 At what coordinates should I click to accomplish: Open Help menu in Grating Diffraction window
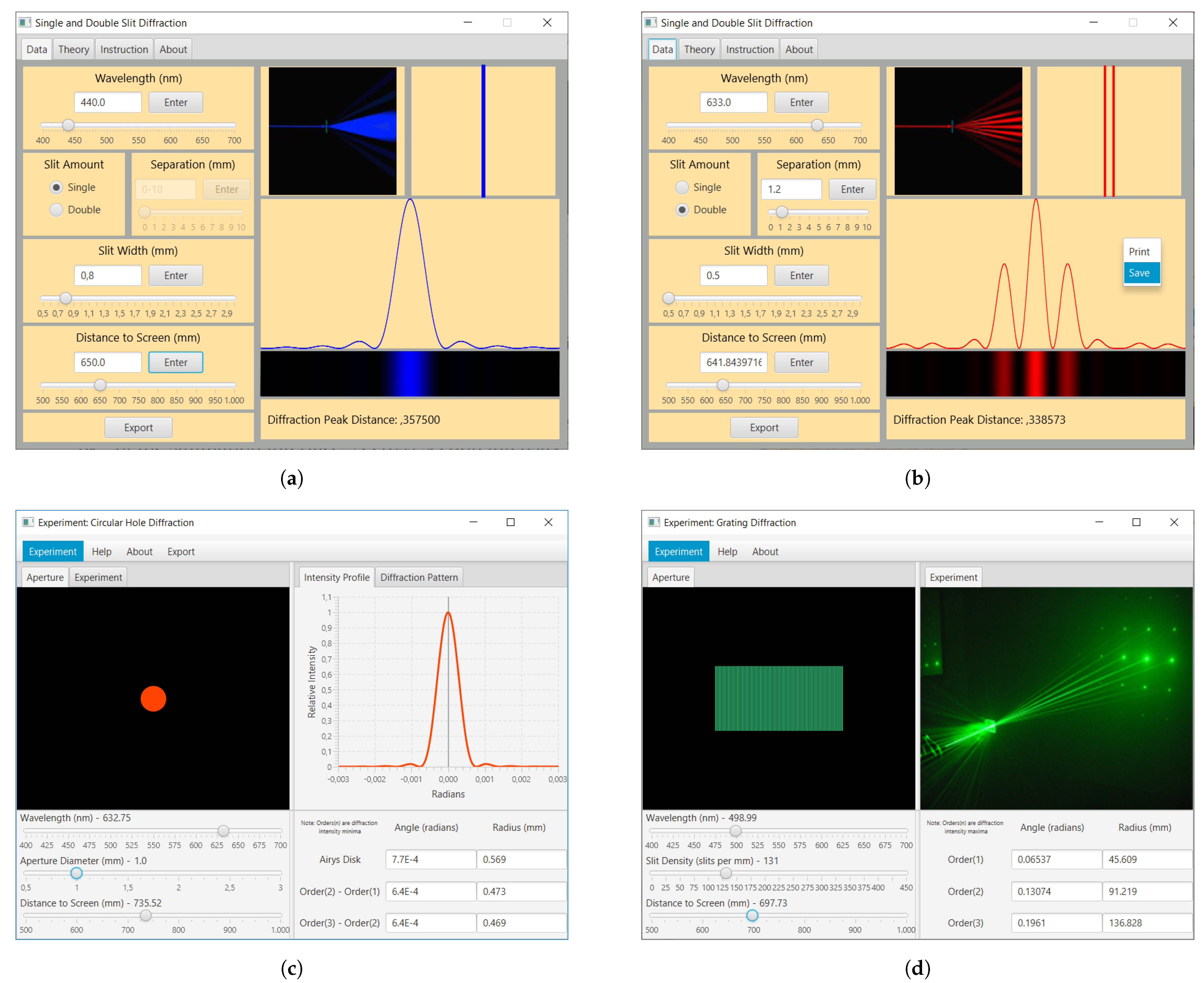click(x=728, y=552)
